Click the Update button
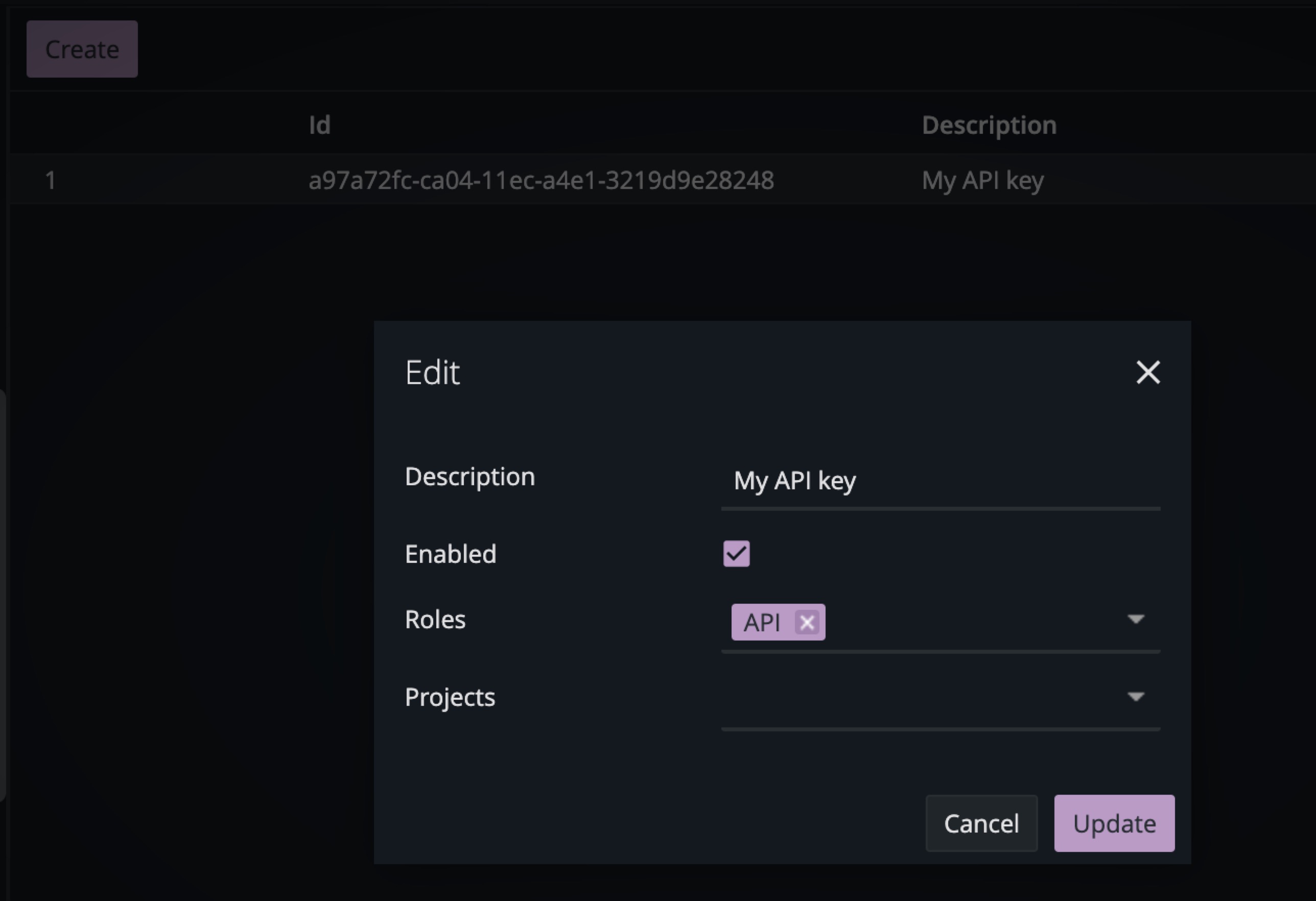 point(1114,823)
